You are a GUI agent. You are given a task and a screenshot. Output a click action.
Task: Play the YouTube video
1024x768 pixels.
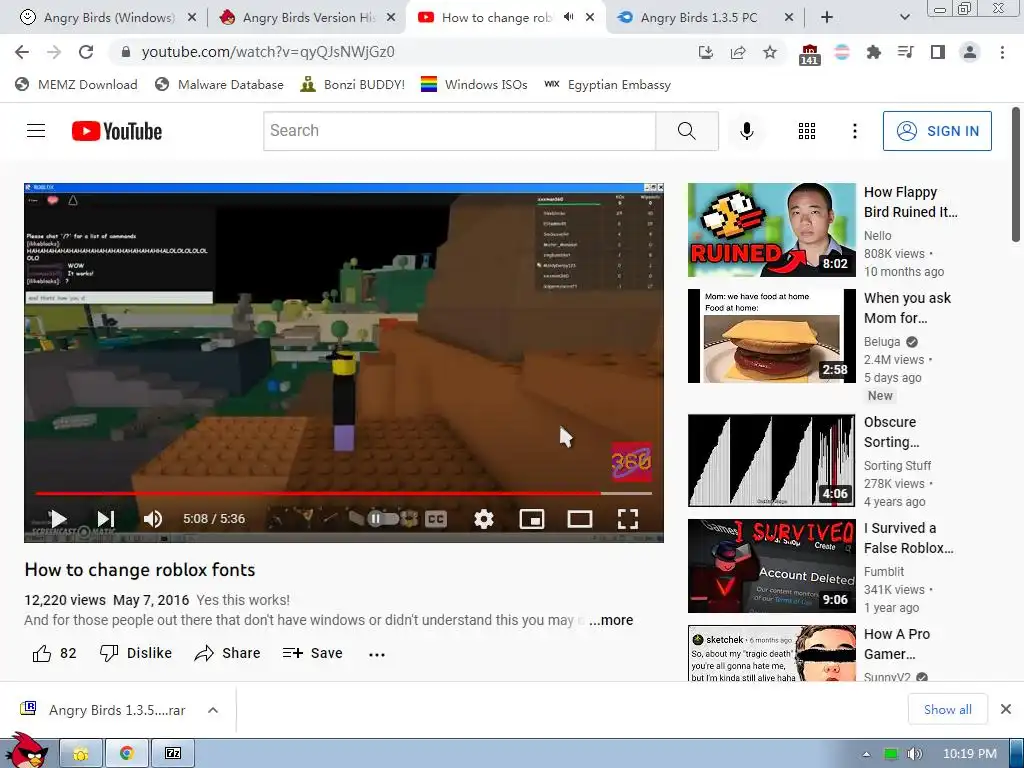tap(58, 519)
